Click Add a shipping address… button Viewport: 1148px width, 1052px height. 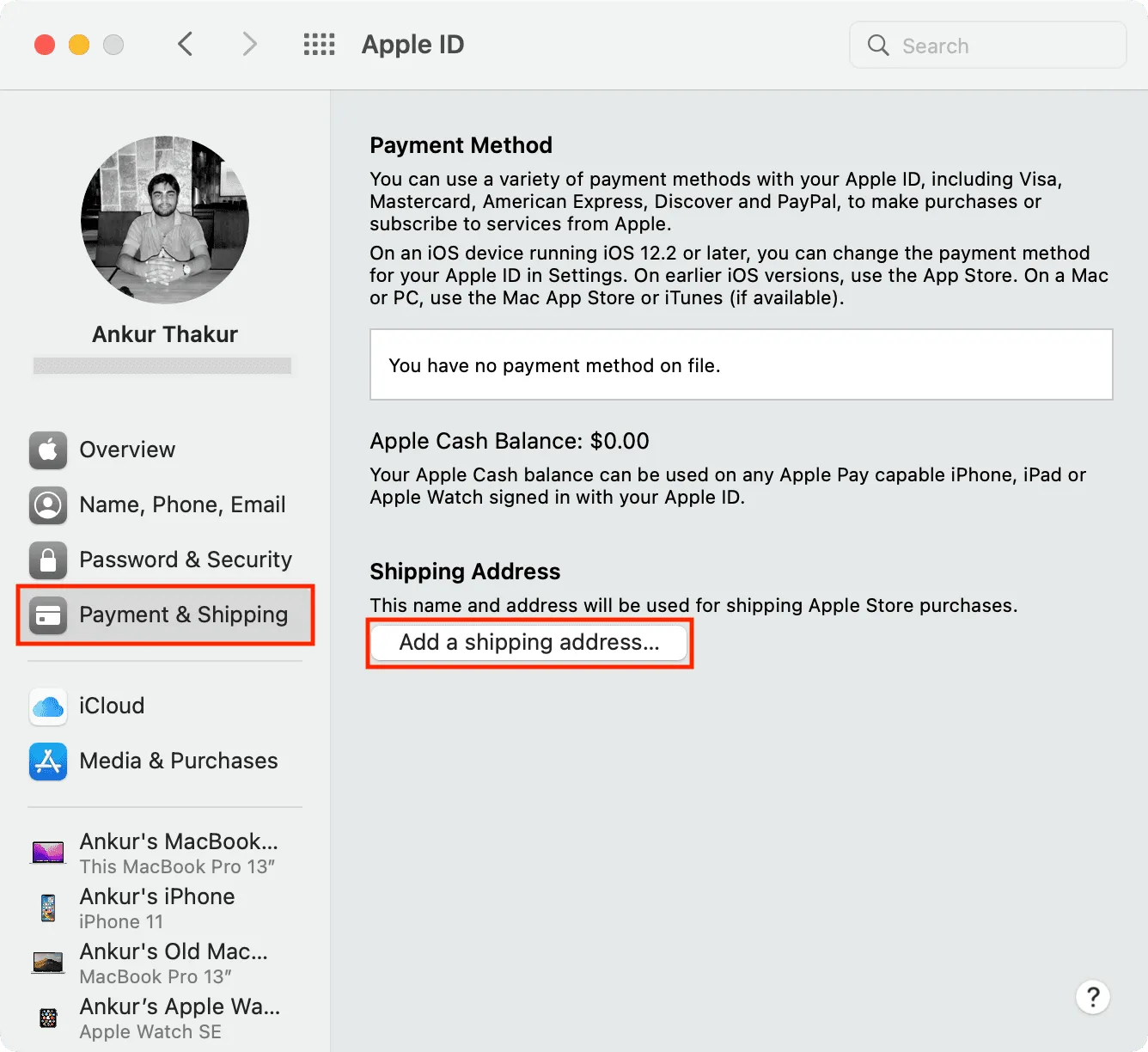[x=529, y=643]
